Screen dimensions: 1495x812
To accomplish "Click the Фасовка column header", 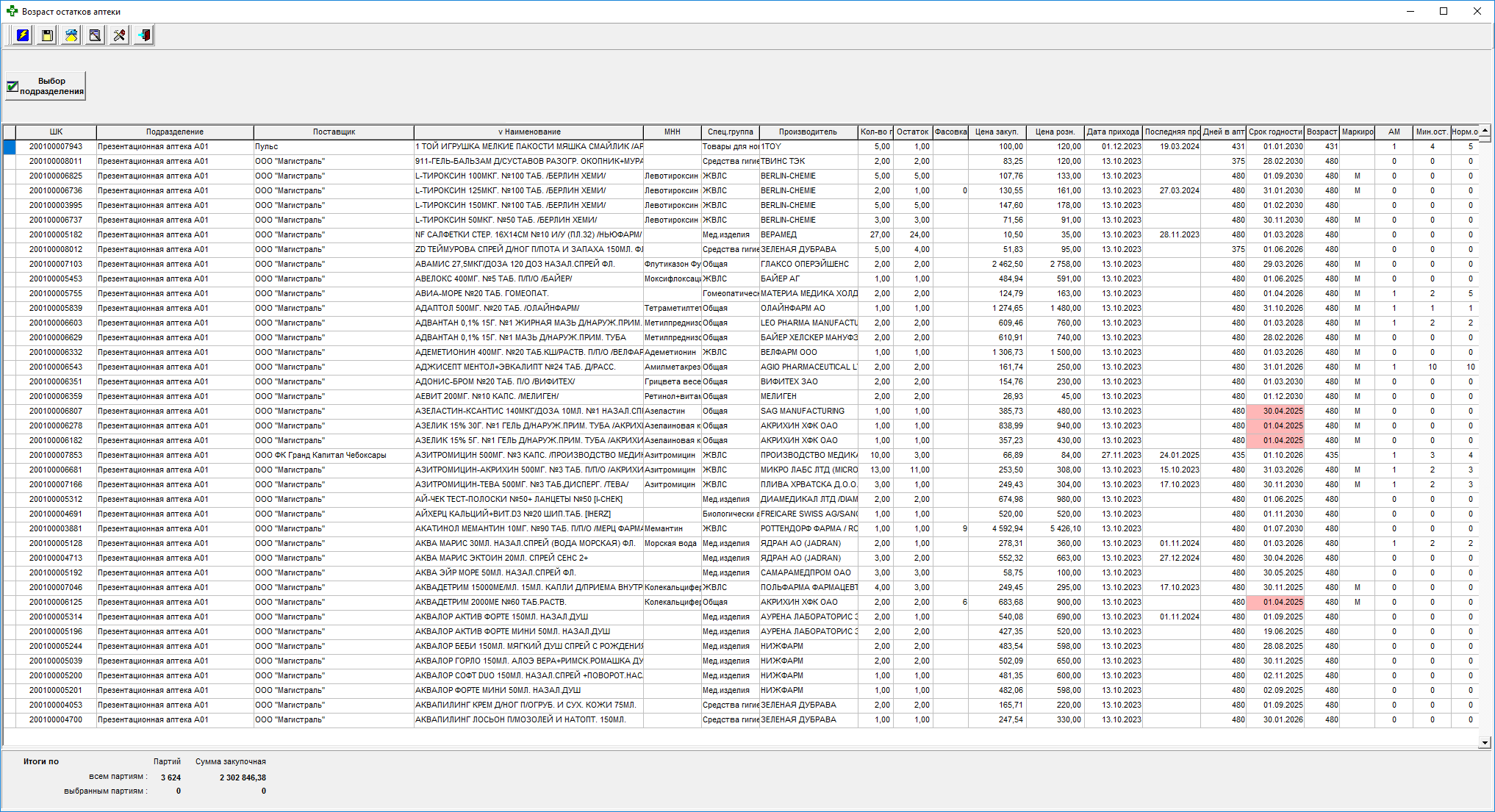I will click(951, 132).
